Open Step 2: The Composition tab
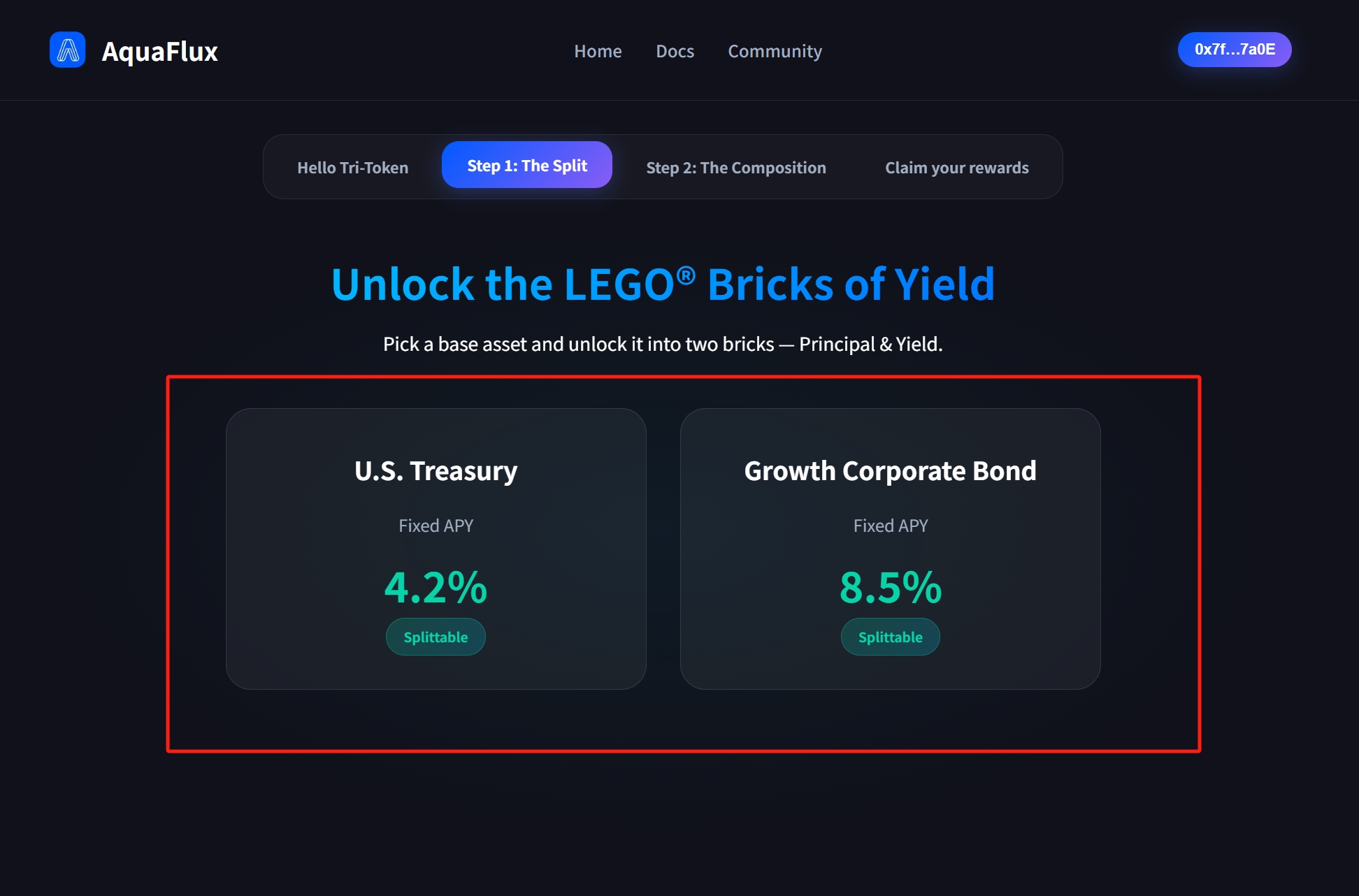This screenshot has width=1359, height=896. 736,167
